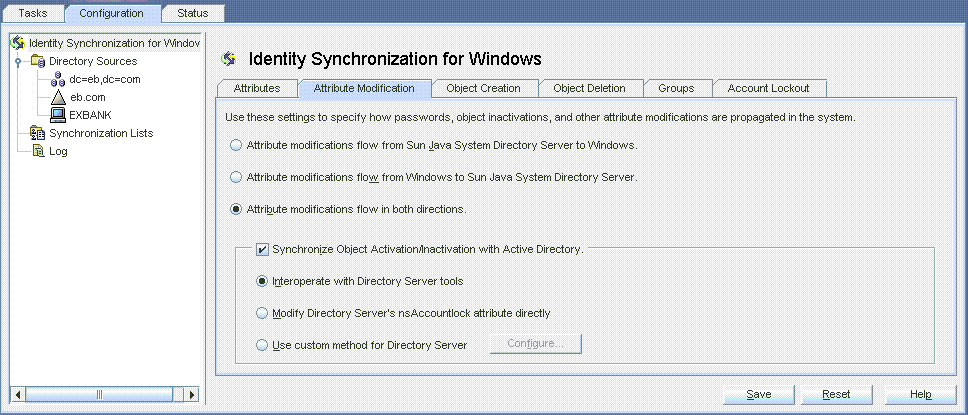Click the Directory Sources folder icon
Viewport: 968px width, 415px height.
pyautogui.click(x=38, y=61)
